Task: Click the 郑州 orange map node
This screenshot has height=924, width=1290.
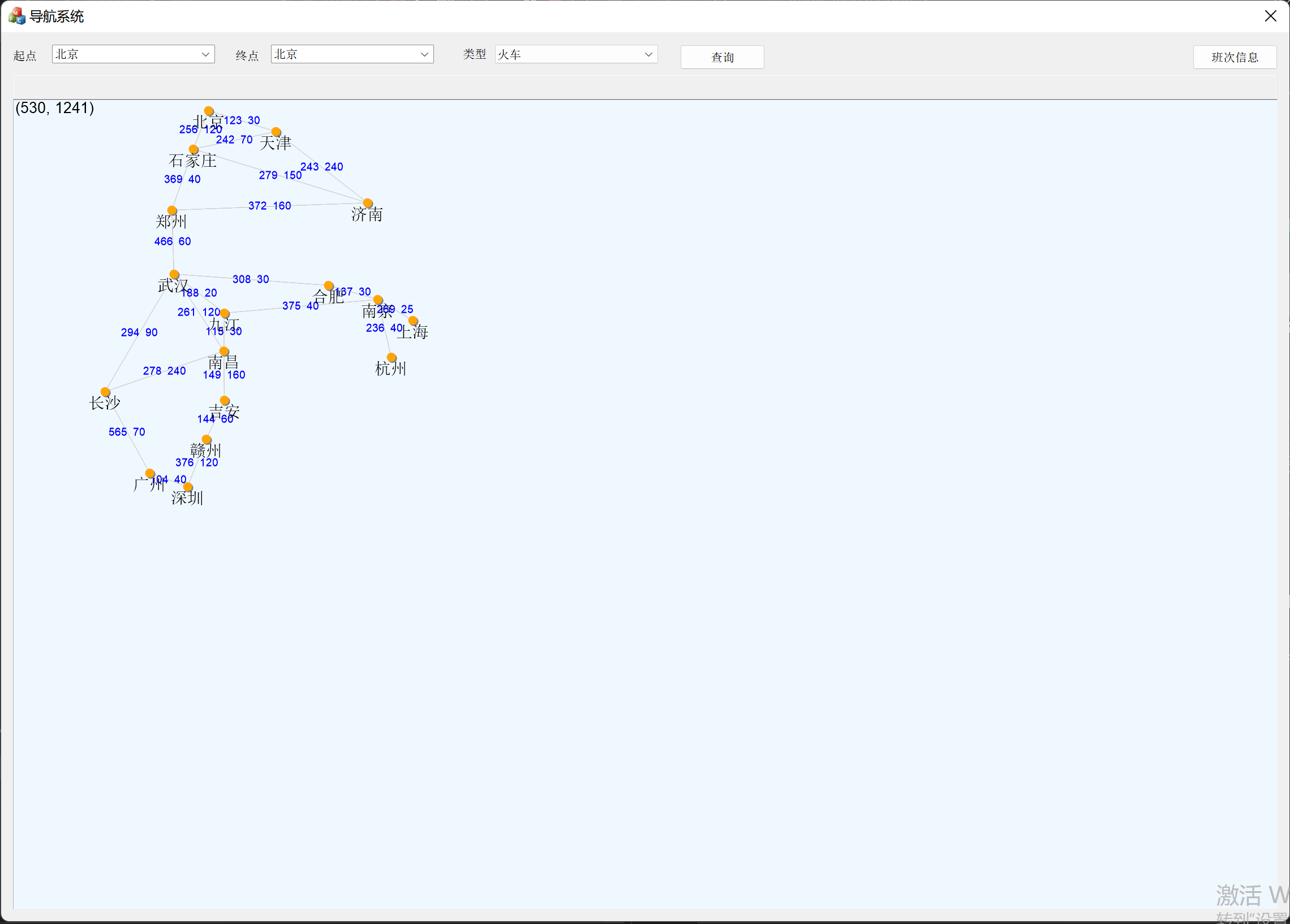Action: [172, 210]
